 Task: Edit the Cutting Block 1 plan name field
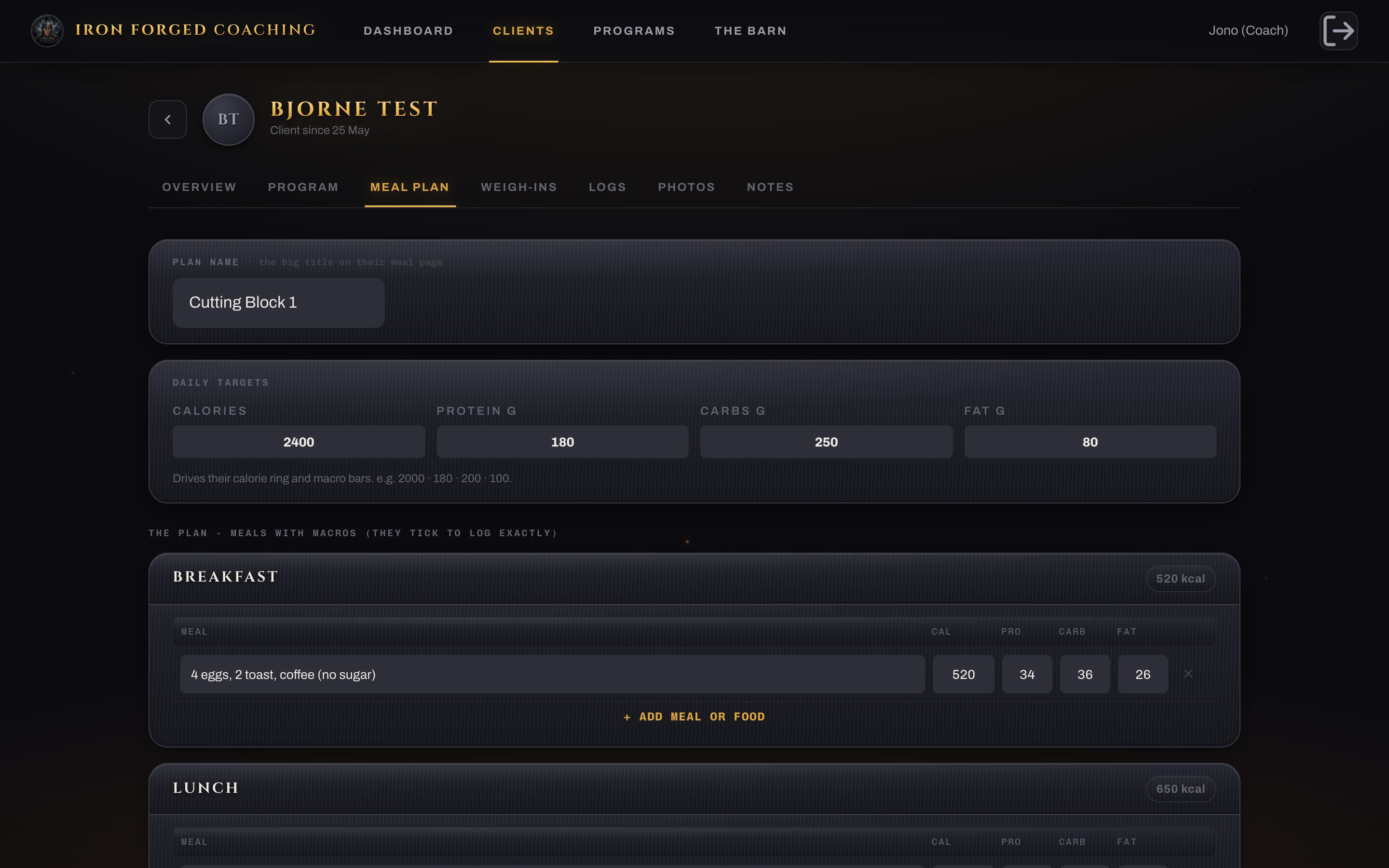[x=278, y=302]
